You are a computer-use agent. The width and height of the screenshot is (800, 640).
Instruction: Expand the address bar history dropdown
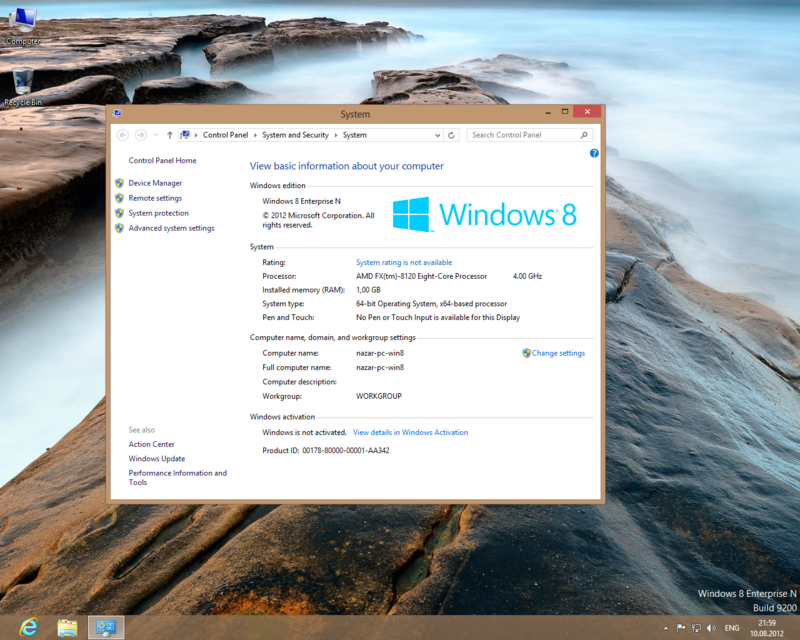point(437,135)
